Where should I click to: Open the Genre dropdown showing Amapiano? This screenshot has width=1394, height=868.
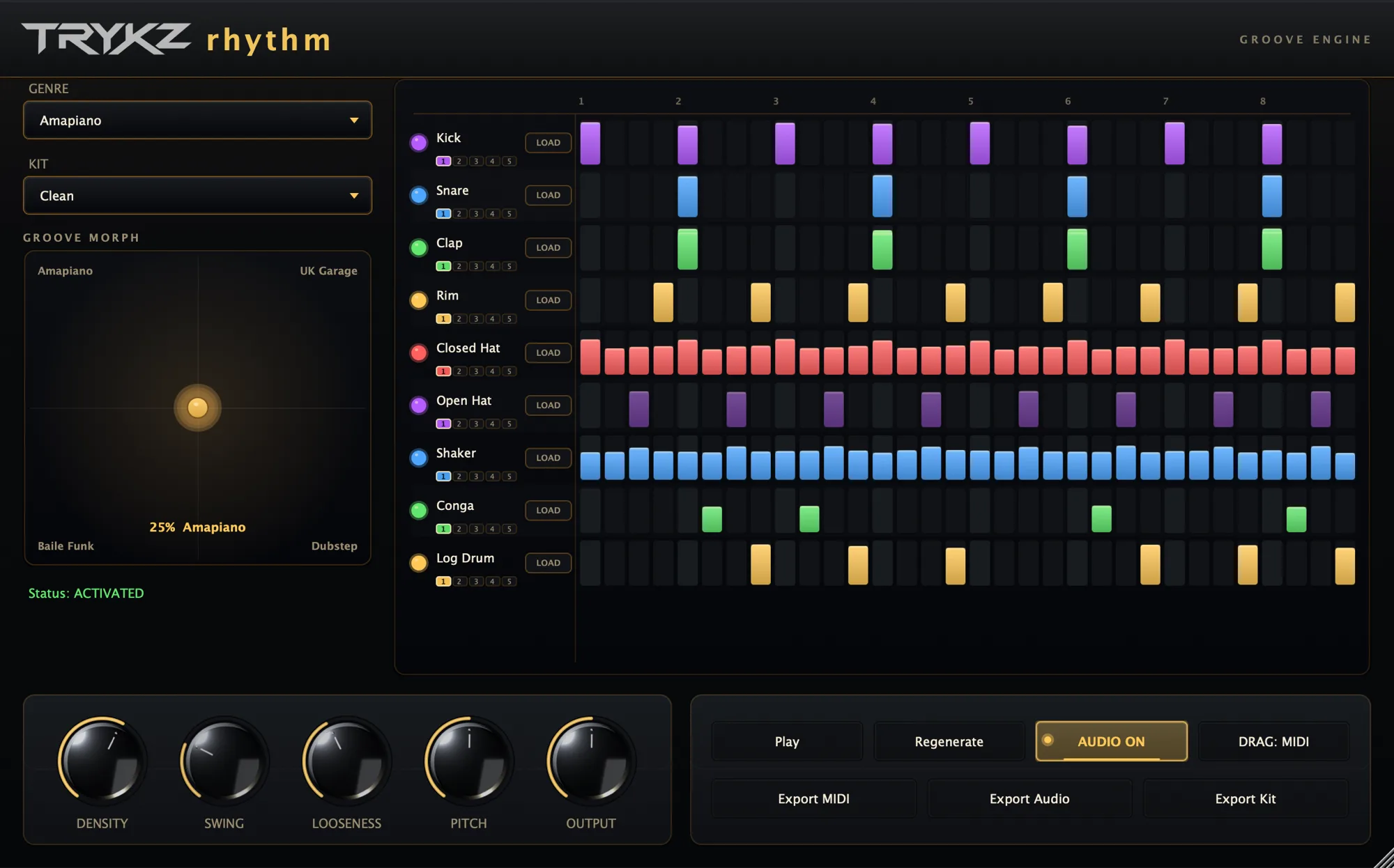coord(197,121)
